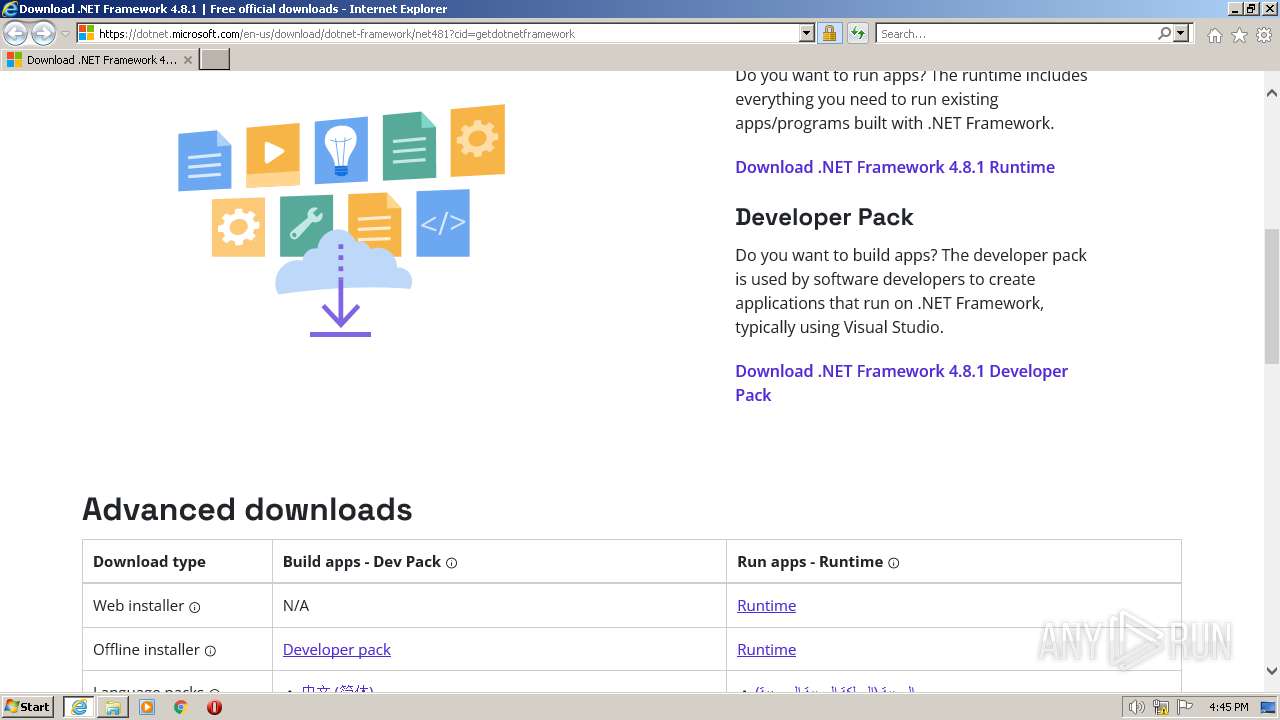Viewport: 1280px width, 720px height.
Task: Click info icon next to Build apps - Dev Pack
Action: pyautogui.click(x=451, y=563)
